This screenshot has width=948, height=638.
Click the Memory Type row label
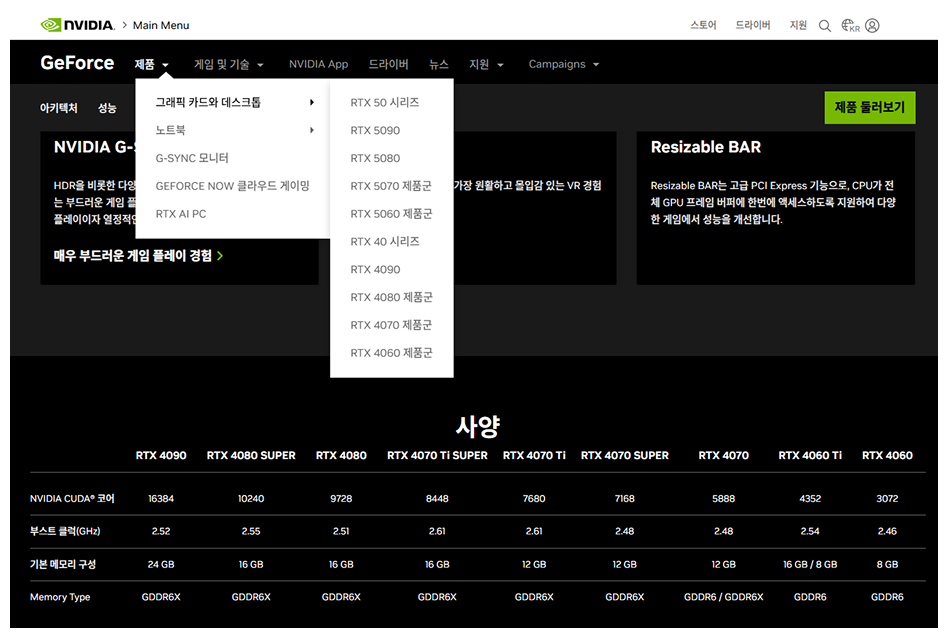[60, 597]
